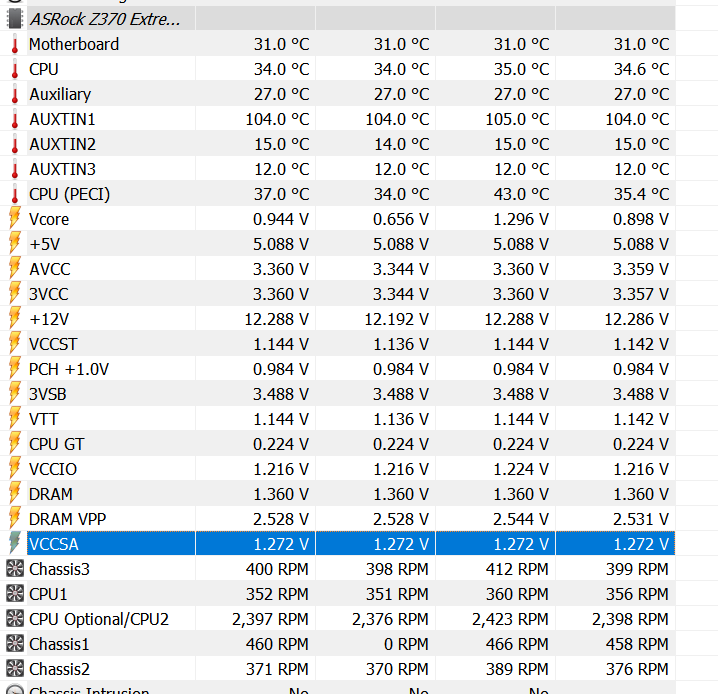Click the 34.6 °C CPU average value
The width and height of the screenshot is (718, 694).
click(641, 70)
